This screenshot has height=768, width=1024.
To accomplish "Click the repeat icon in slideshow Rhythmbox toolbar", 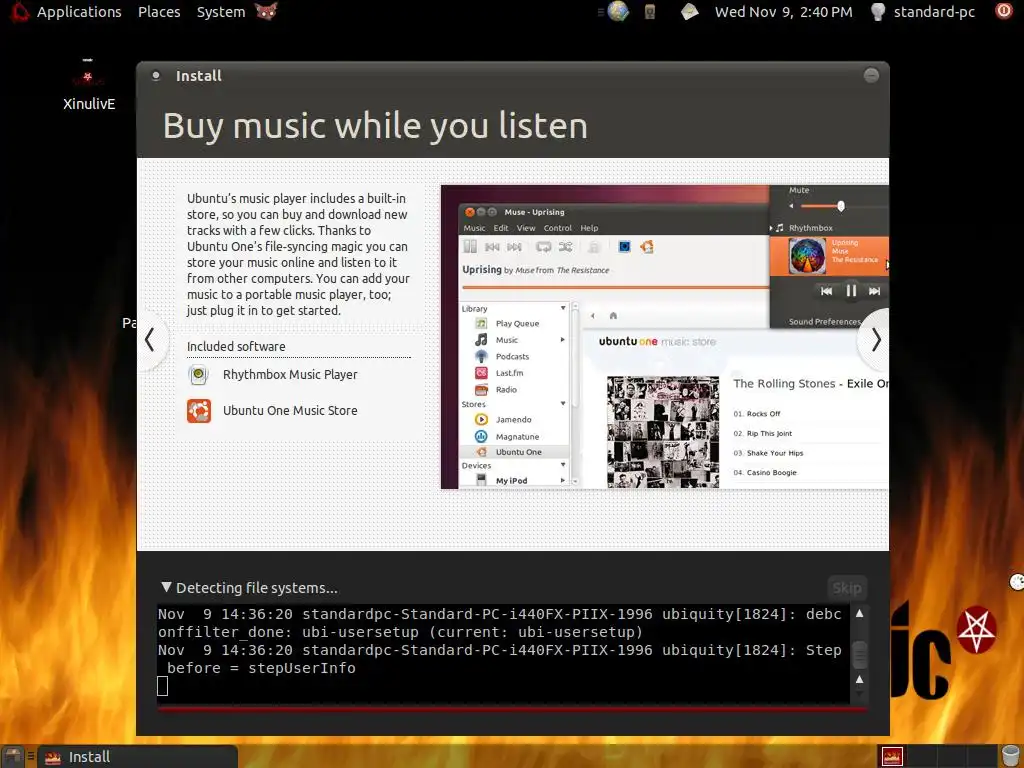I will (x=543, y=246).
